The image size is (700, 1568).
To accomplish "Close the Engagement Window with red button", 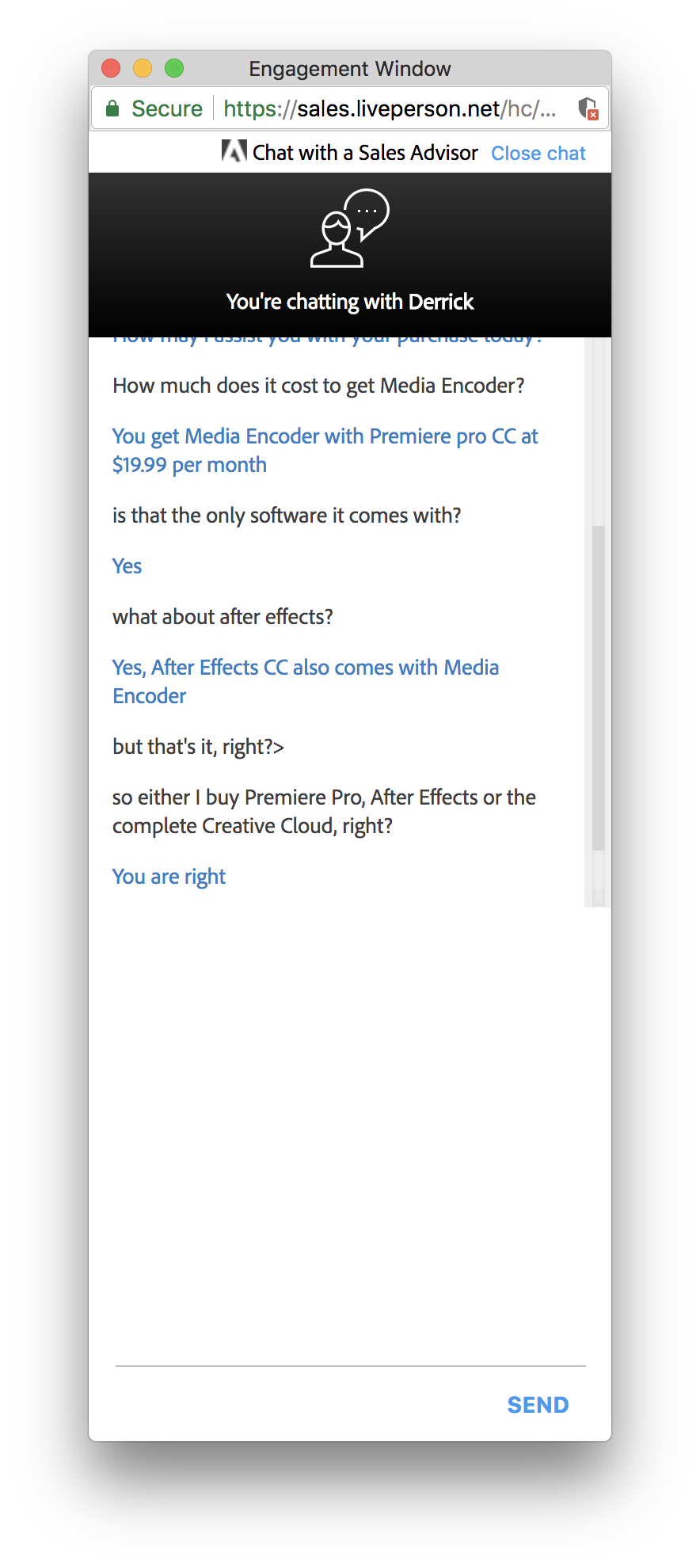I will pos(111,69).
